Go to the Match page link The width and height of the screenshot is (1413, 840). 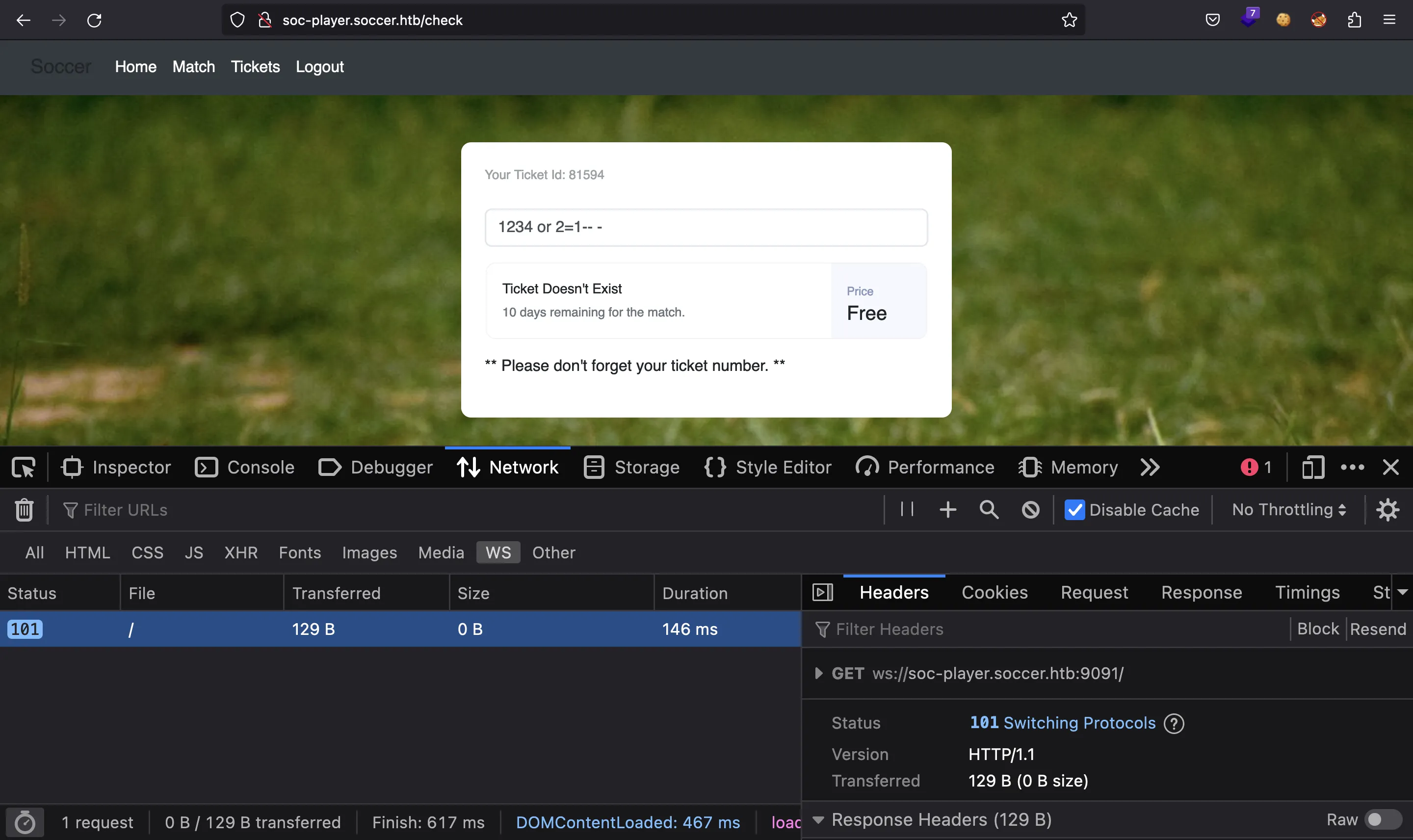[193, 67]
